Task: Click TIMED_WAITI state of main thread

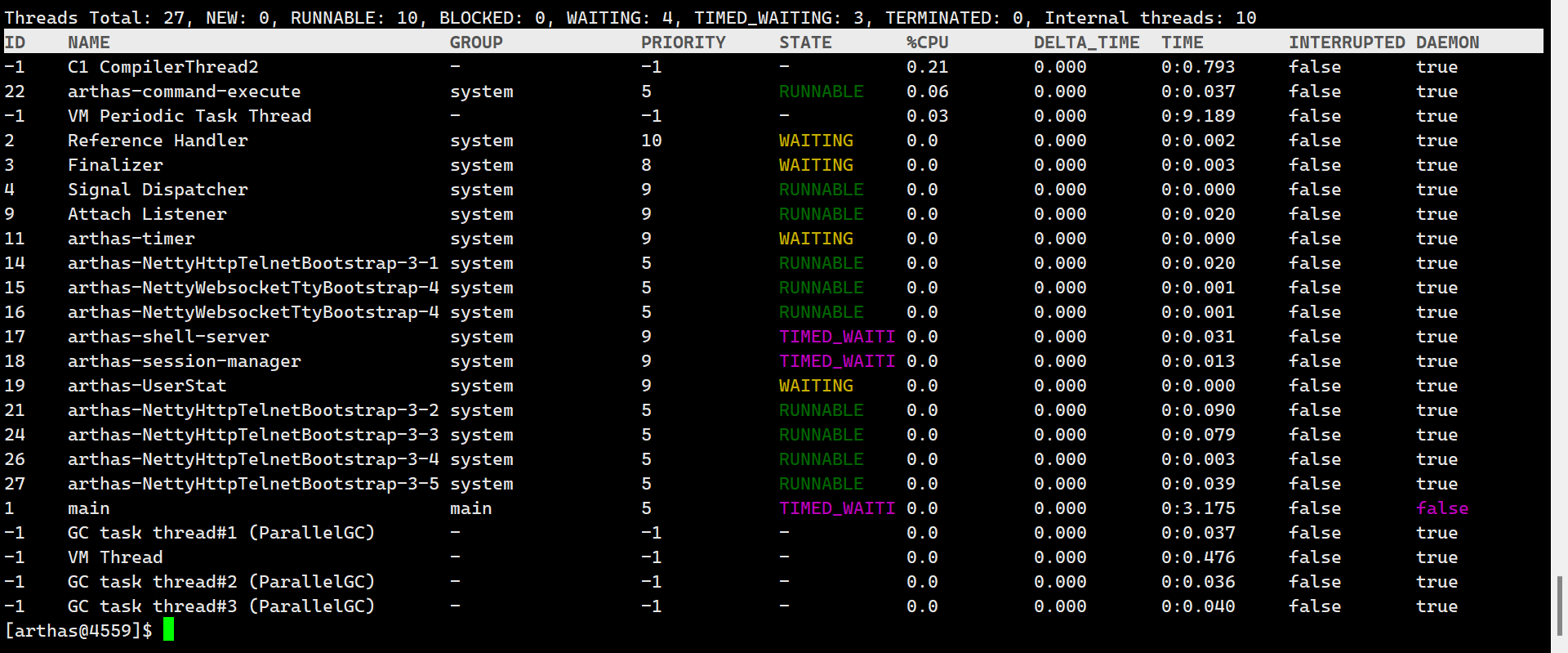Action: click(x=837, y=508)
